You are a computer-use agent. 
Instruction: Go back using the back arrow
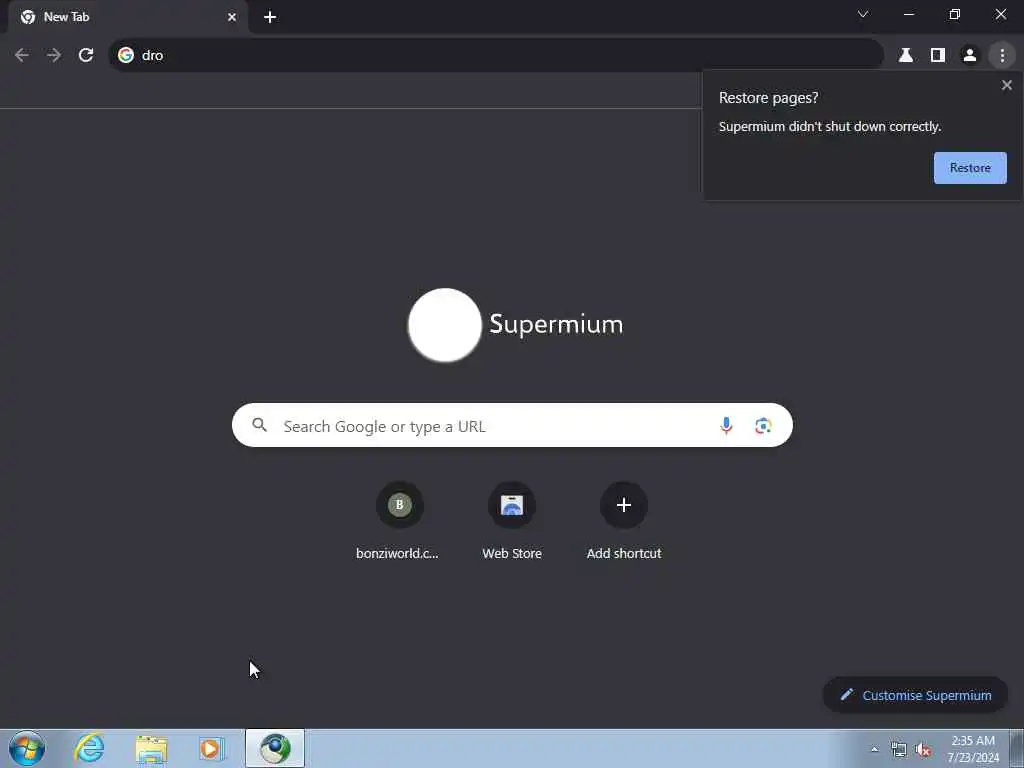(x=22, y=56)
